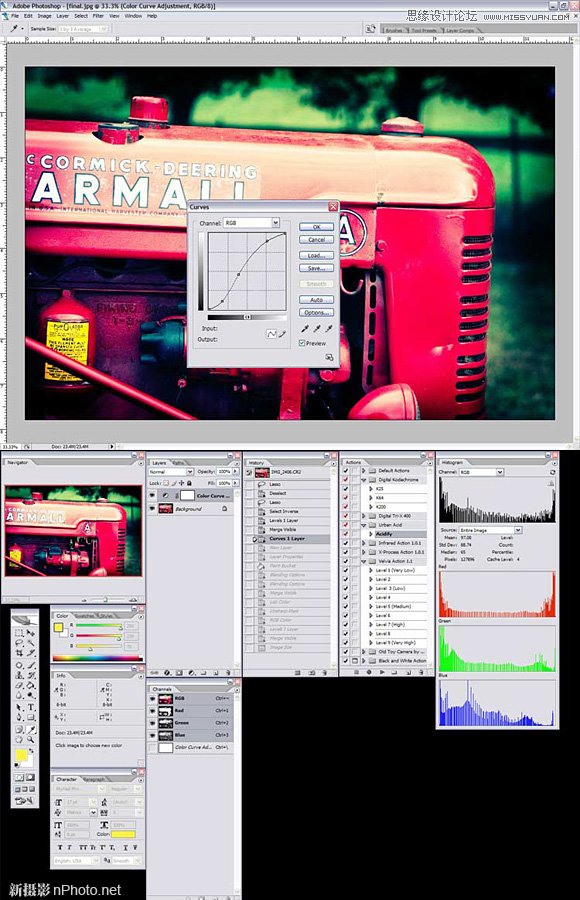Click the pencil draw-curve icon in Curves dialog
This screenshot has height=900, width=580.
(x=282, y=333)
